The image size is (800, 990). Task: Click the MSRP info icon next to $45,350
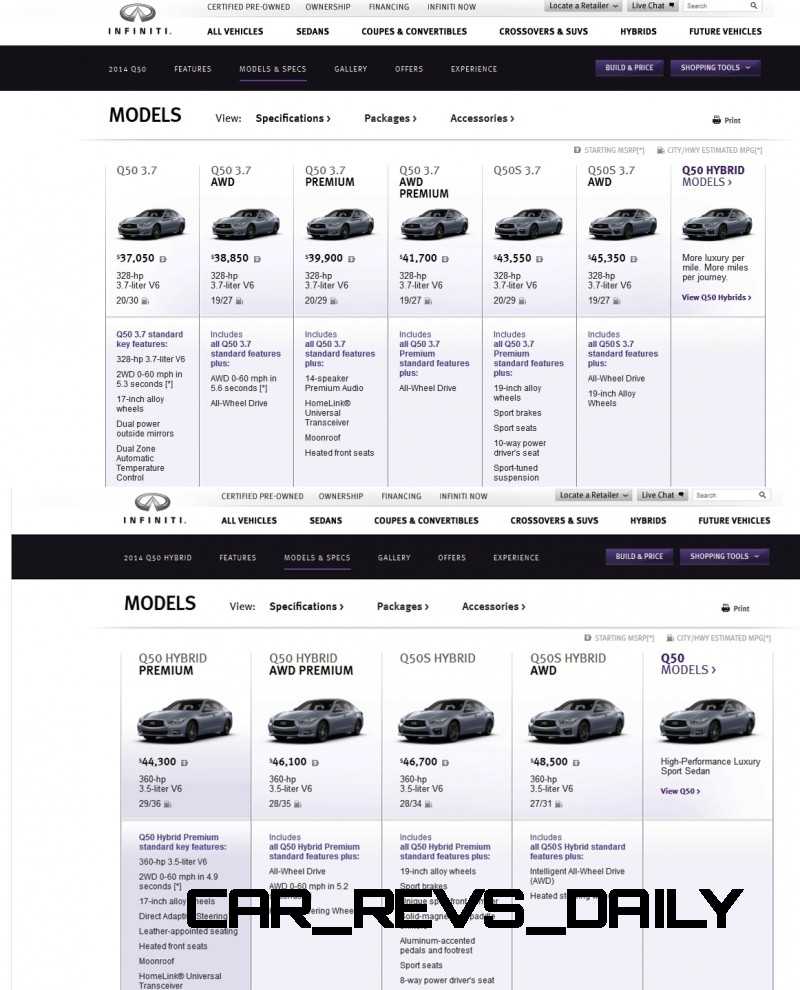pyautogui.click(x=633, y=259)
